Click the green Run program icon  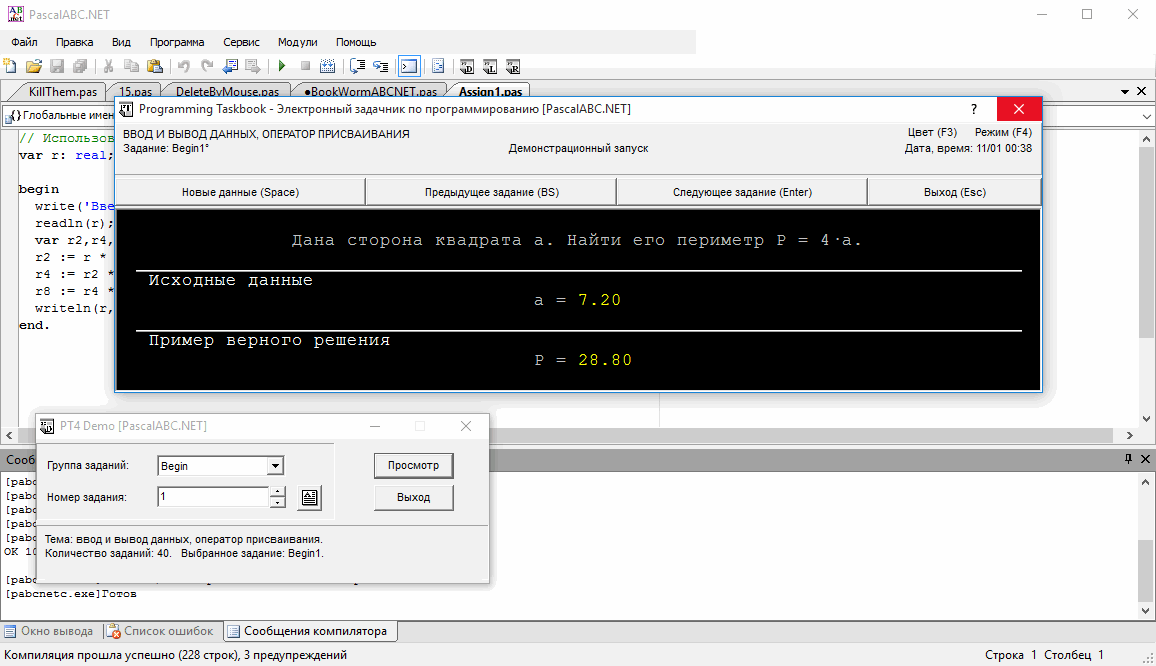tap(283, 66)
